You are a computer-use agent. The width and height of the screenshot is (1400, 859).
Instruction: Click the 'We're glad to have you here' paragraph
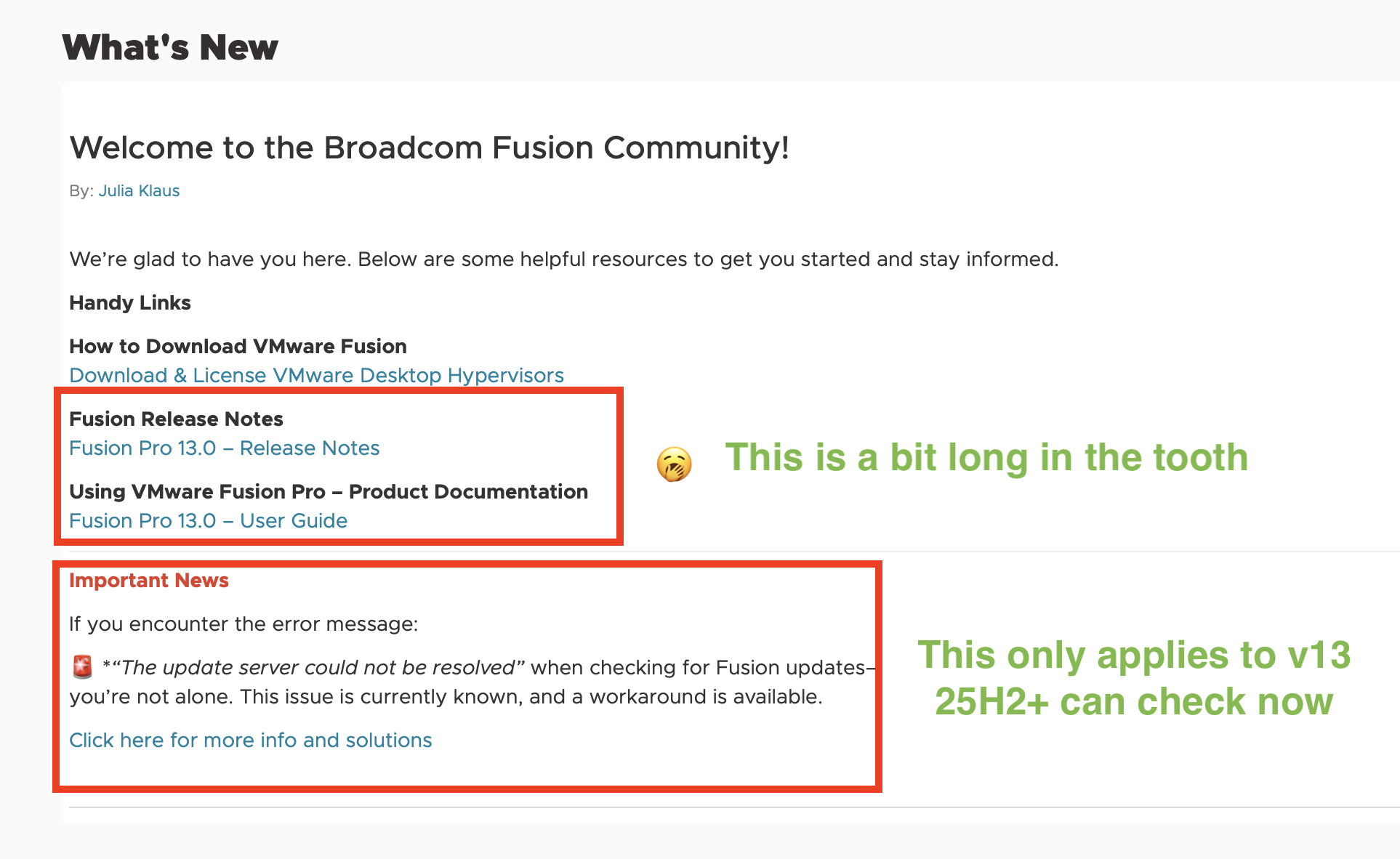563,259
